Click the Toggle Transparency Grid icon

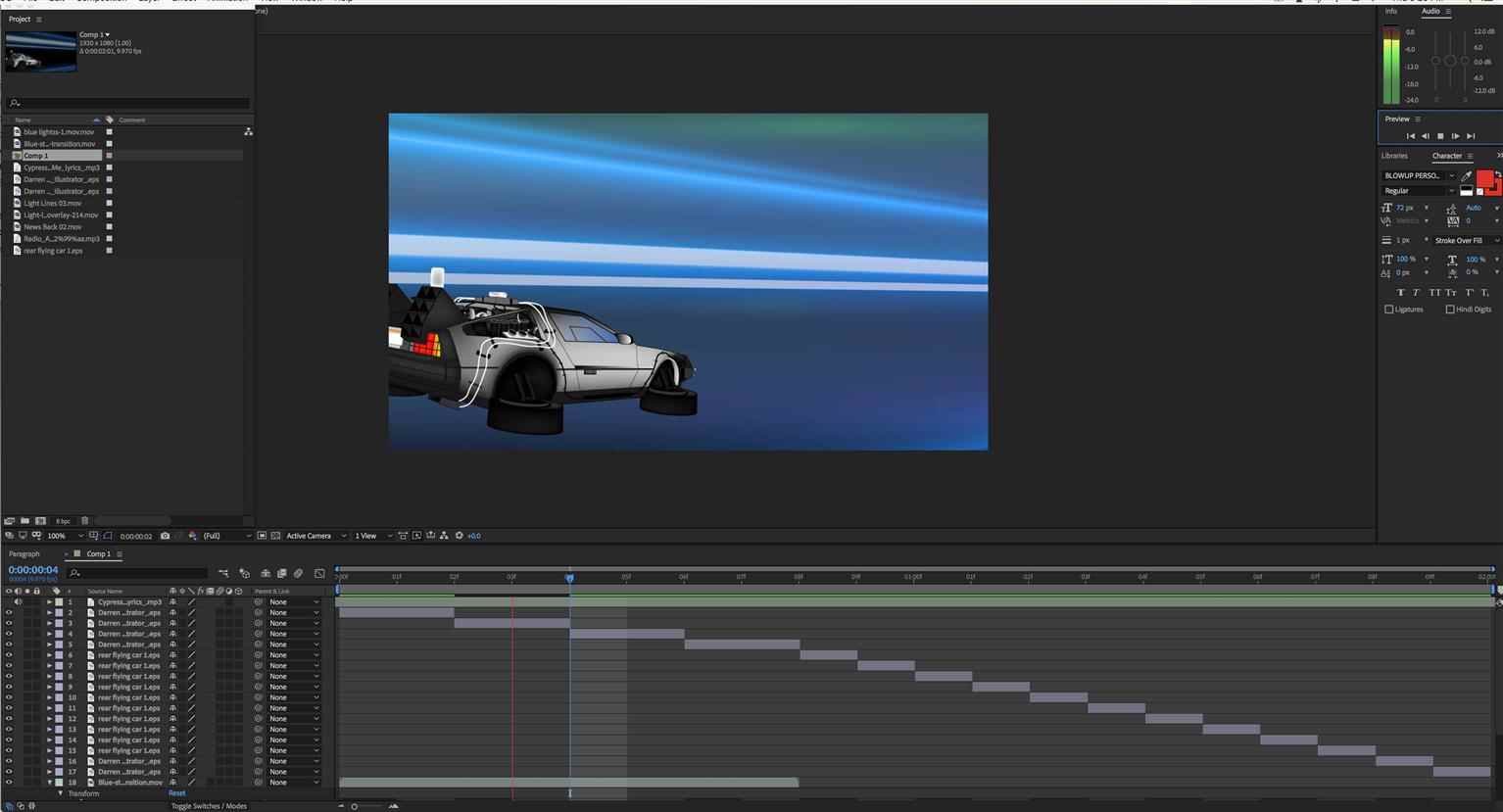[x=275, y=536]
